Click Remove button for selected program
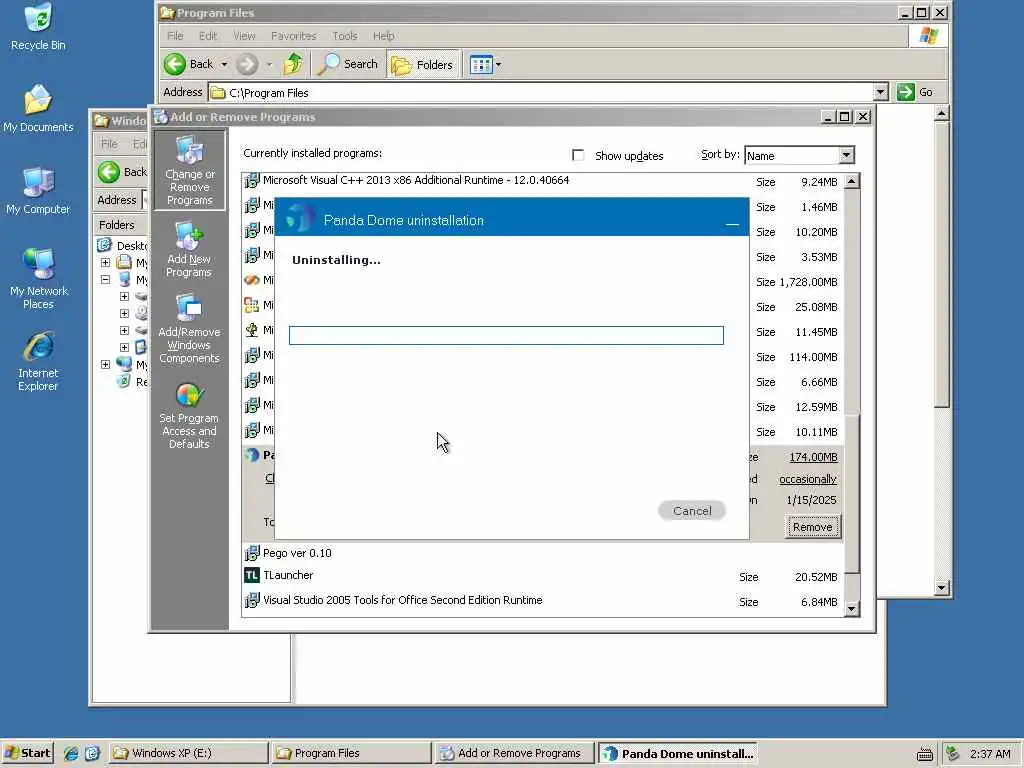Viewport: 1024px width, 768px height. pos(812,526)
